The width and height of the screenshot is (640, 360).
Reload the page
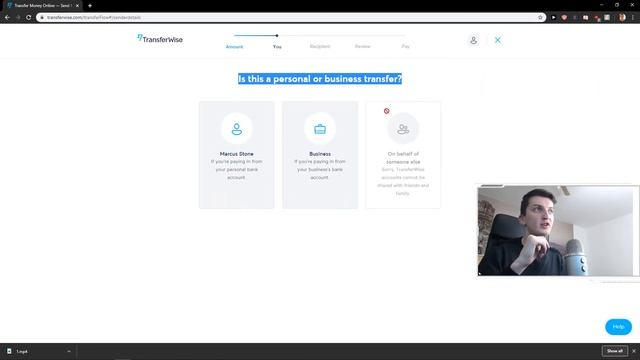[x=29, y=17]
